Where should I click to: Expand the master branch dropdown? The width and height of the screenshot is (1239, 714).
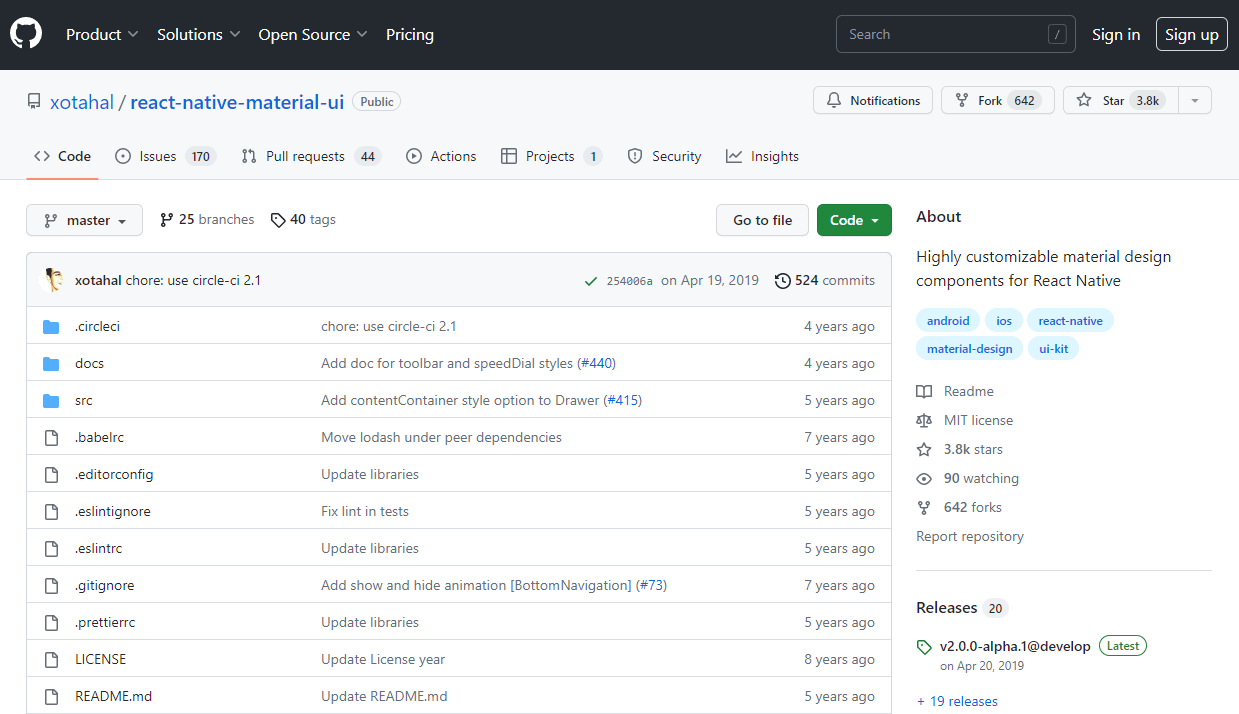84,220
